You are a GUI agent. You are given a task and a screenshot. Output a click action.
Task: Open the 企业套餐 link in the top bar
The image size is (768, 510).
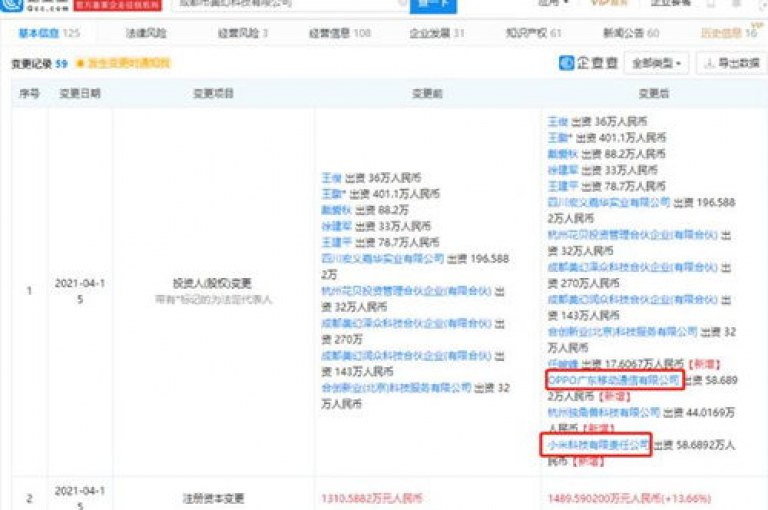pos(671,3)
